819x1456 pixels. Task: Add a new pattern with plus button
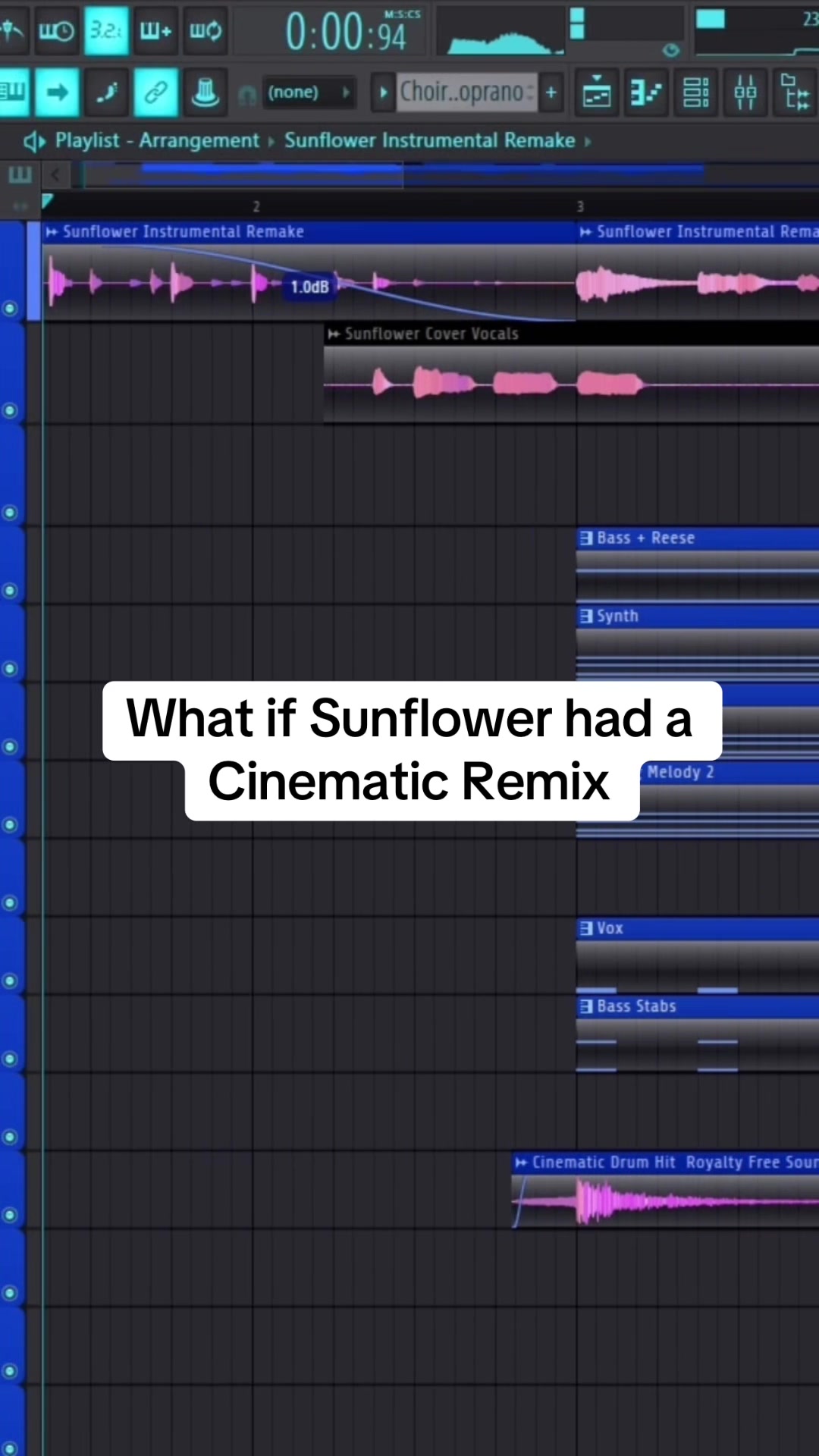(x=551, y=93)
